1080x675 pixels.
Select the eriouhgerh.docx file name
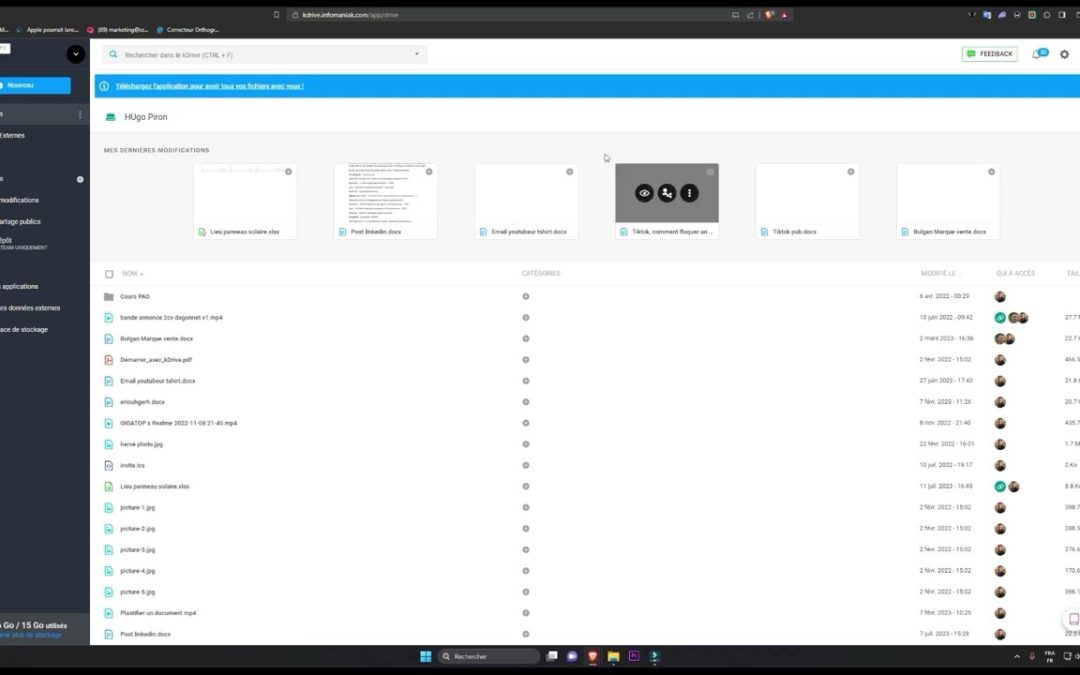[143, 402]
